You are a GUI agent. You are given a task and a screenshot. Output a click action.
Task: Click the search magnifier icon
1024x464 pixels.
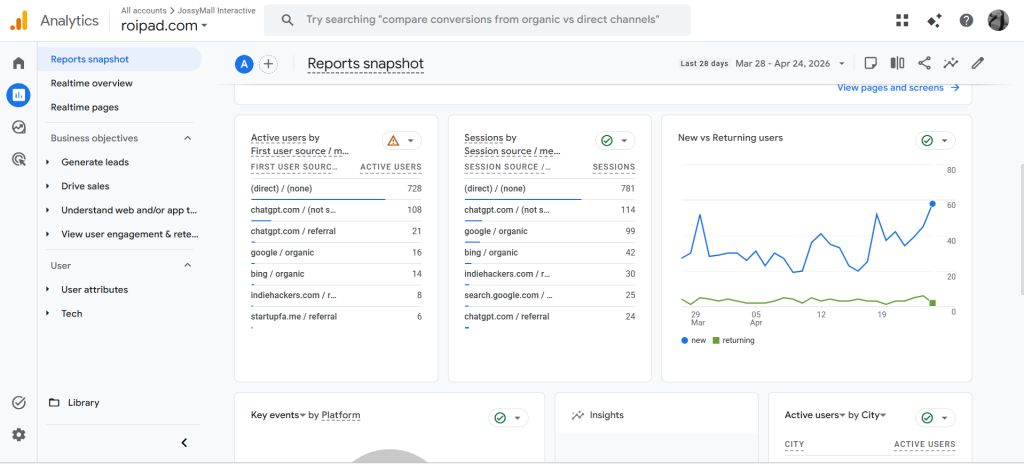pyautogui.click(x=287, y=20)
